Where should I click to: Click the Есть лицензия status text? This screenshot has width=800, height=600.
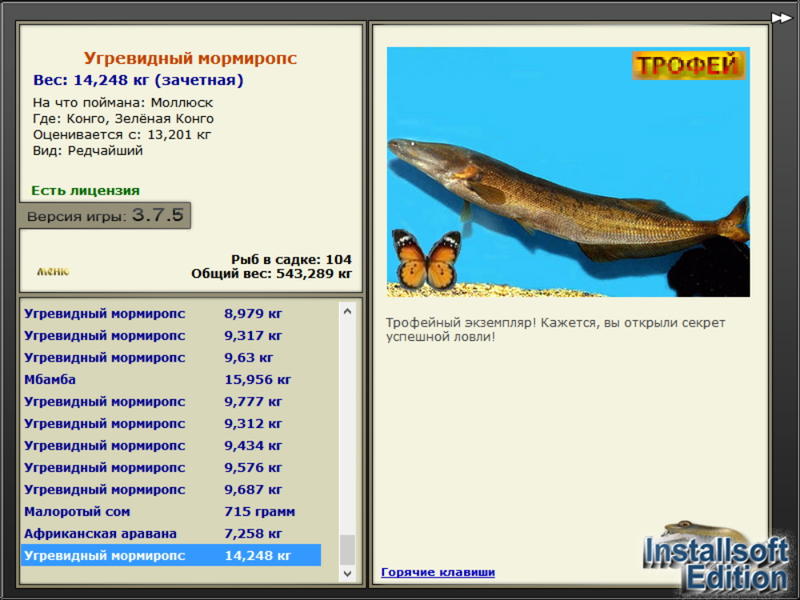coord(86,190)
